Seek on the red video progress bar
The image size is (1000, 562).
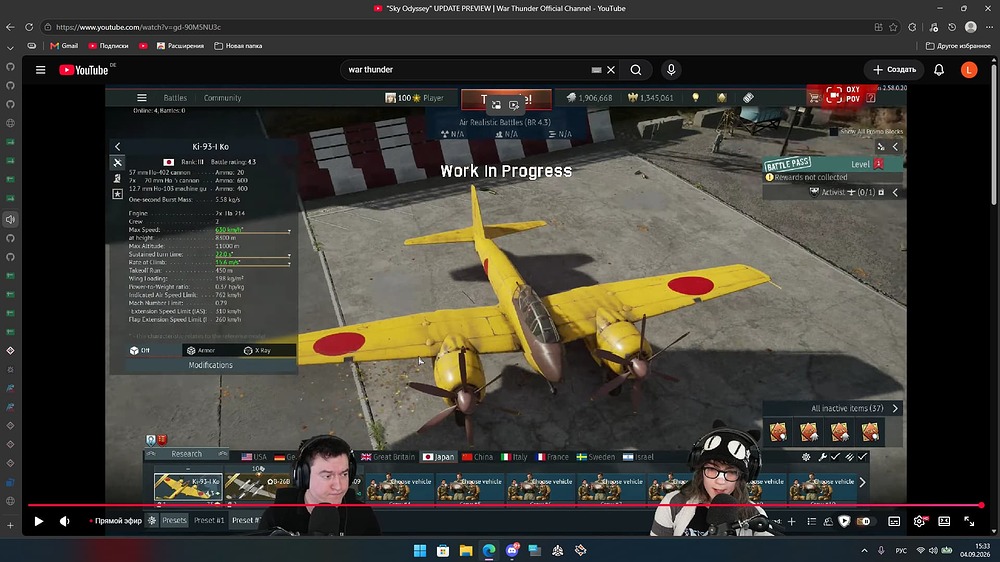(504, 505)
